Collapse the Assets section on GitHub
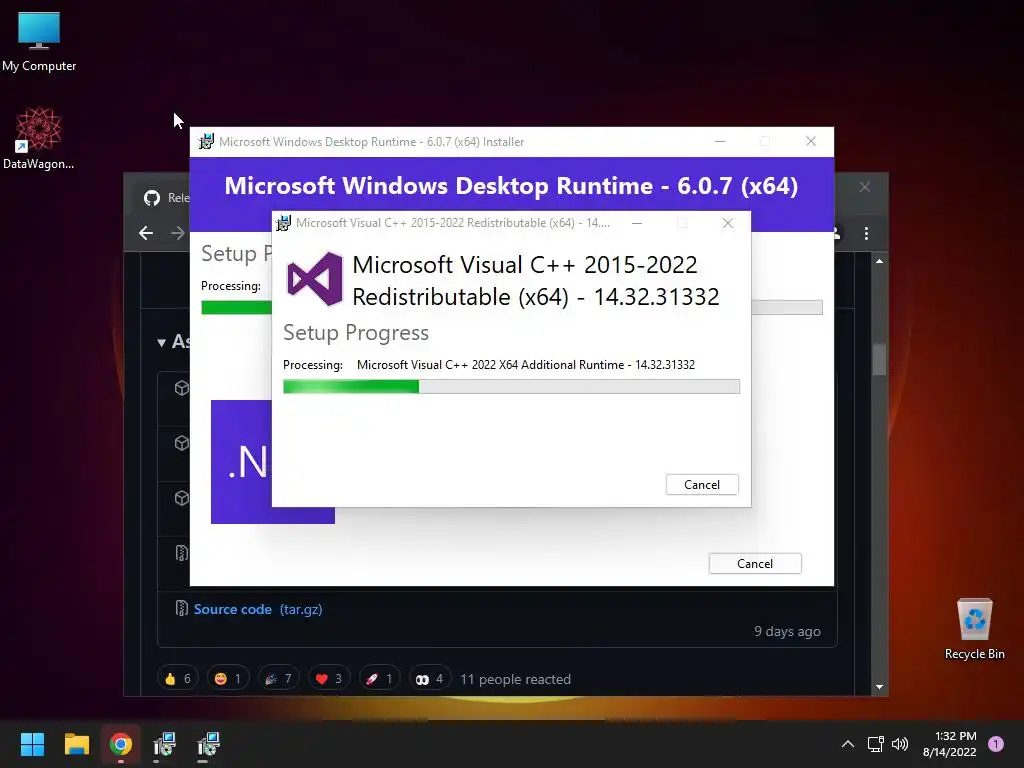The height and width of the screenshot is (768, 1024). click(161, 342)
